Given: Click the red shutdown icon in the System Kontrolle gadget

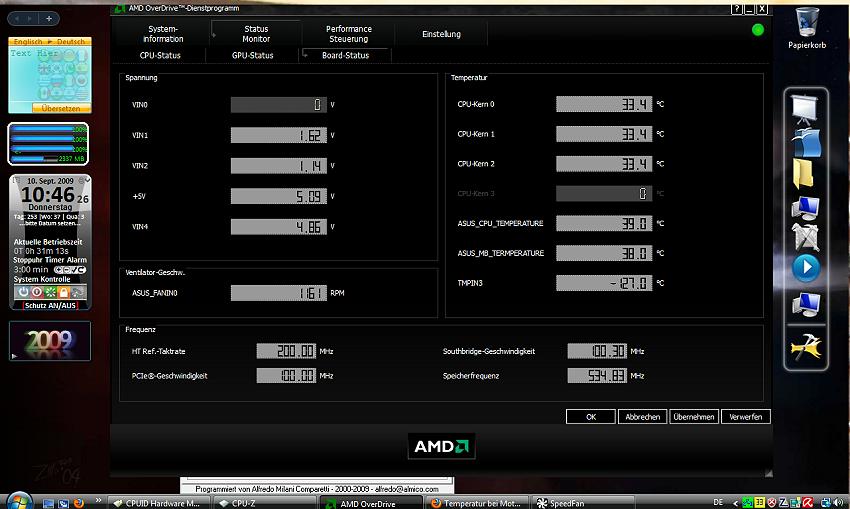Looking at the screenshot, I should coord(37,292).
